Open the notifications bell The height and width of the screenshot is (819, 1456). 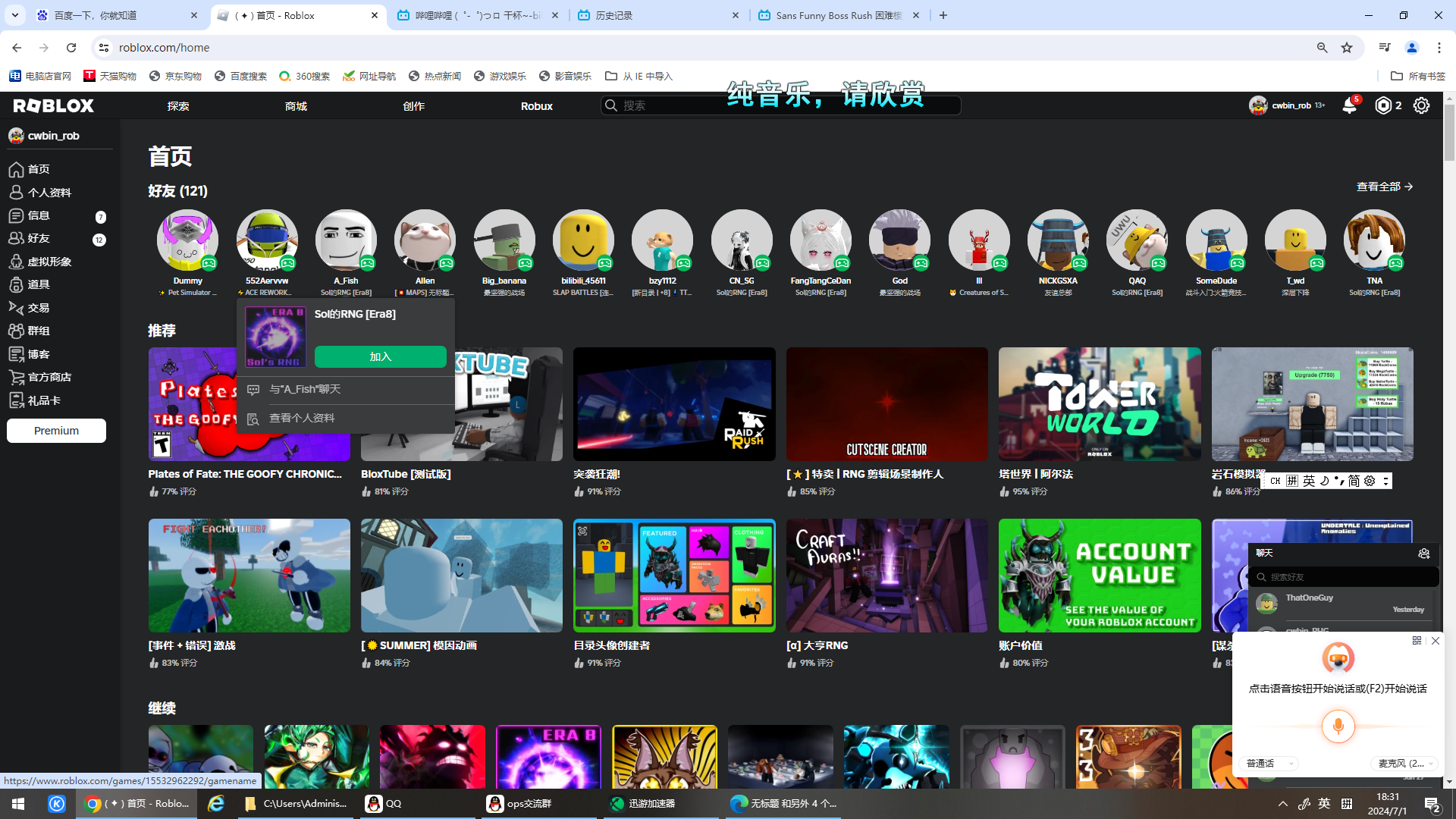click(1349, 105)
